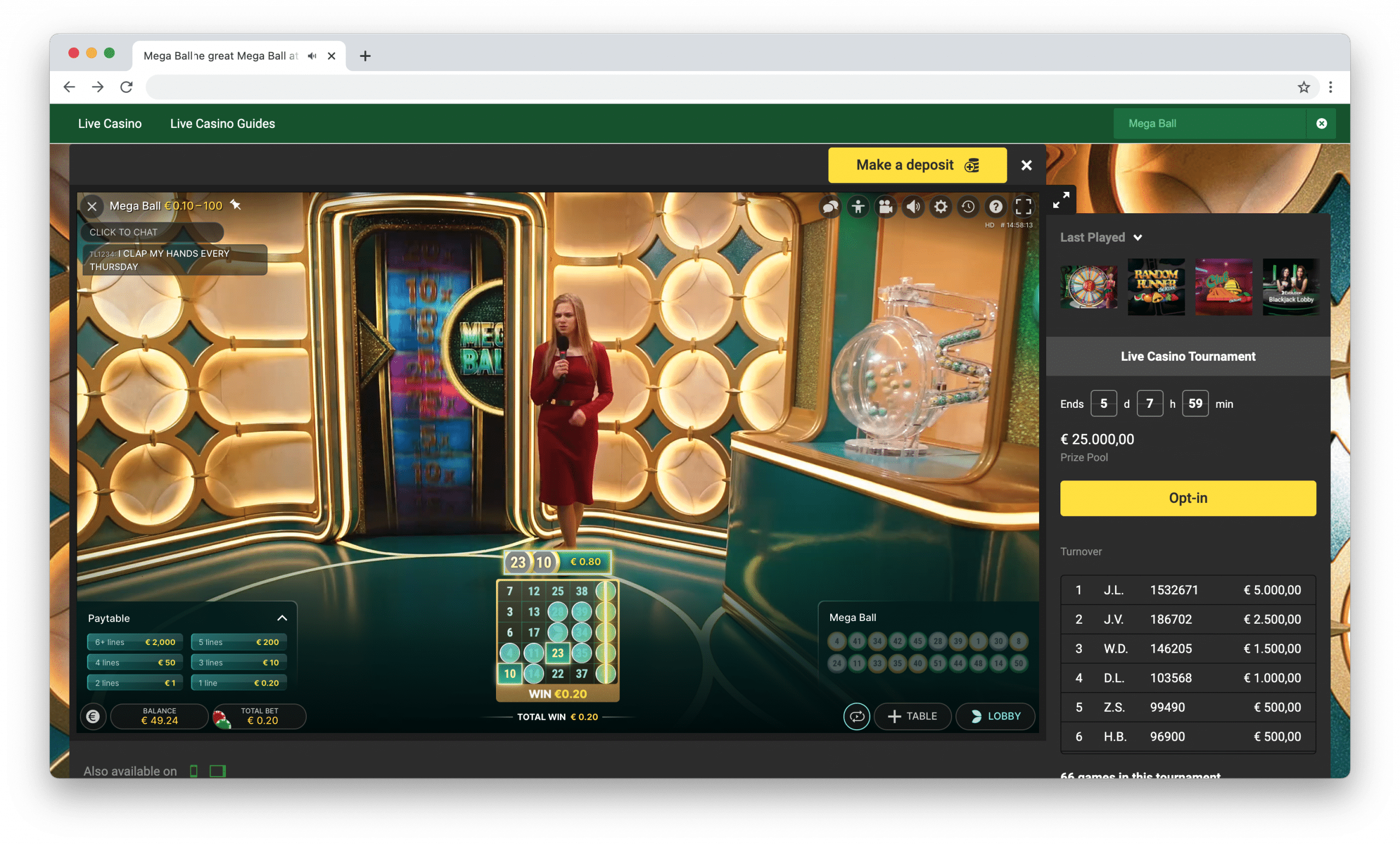Open the live chat icon in game toolbar

(x=830, y=207)
